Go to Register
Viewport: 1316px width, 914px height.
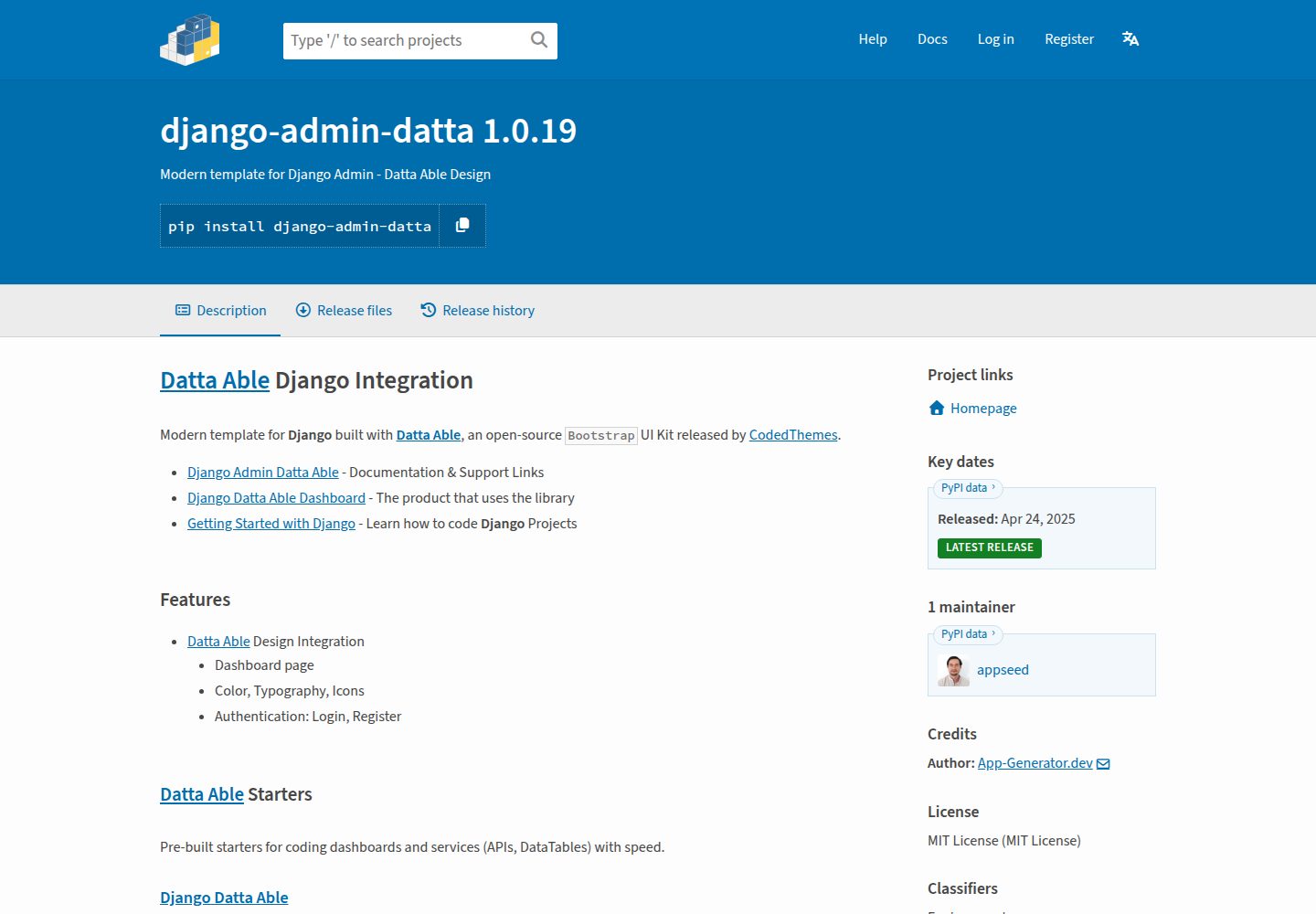1069,39
